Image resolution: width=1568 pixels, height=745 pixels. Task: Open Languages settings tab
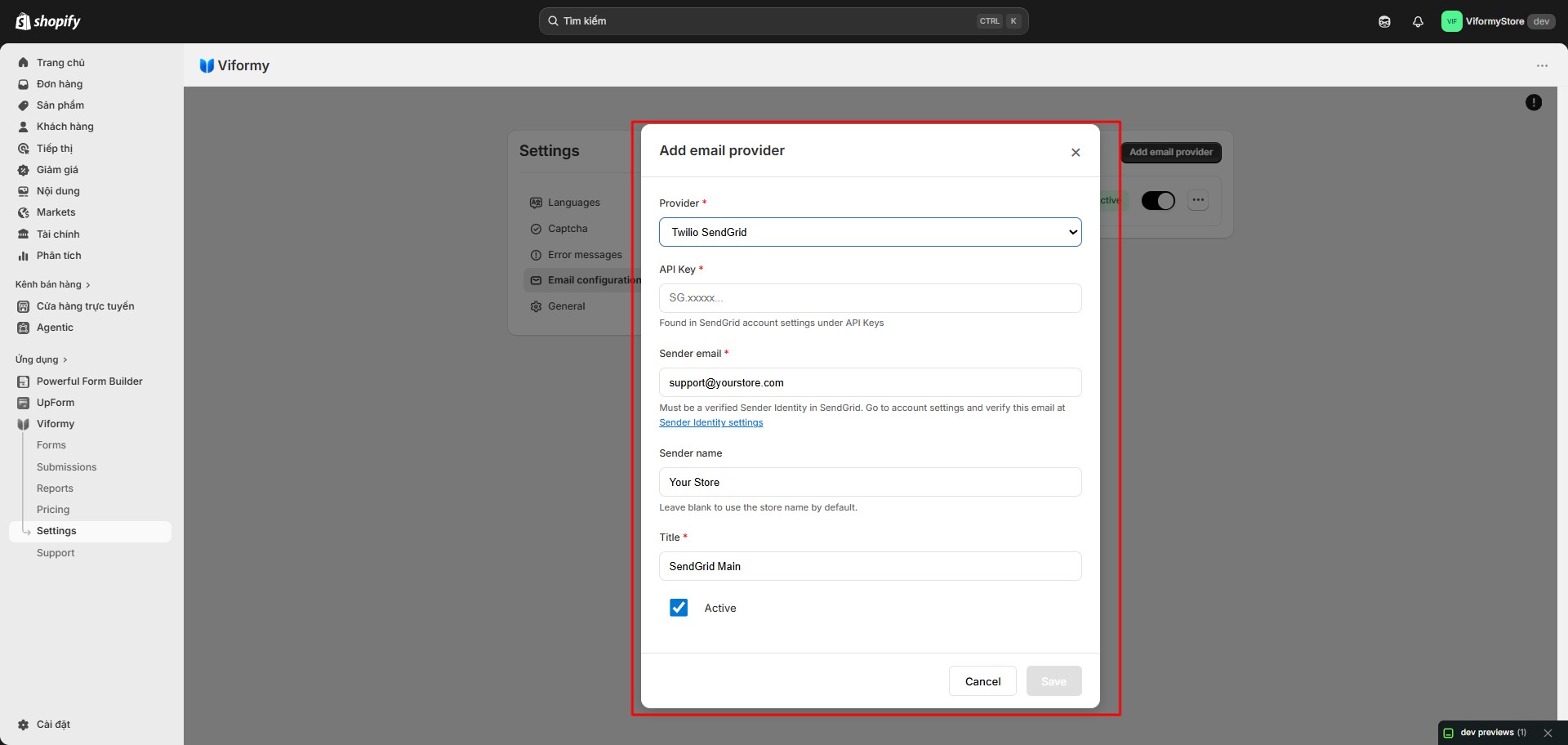click(x=573, y=203)
